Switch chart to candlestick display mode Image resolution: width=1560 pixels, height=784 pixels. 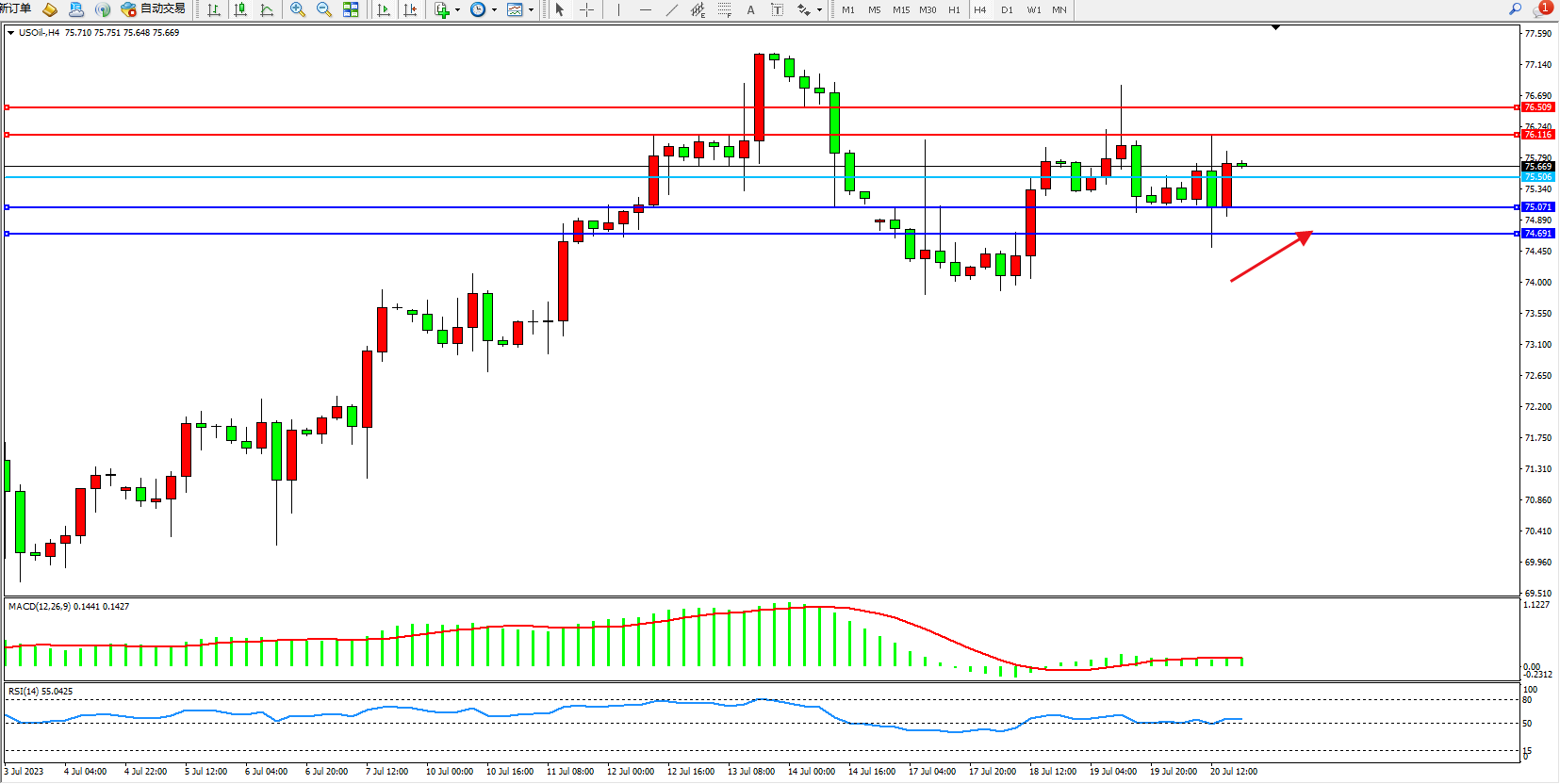(x=240, y=9)
